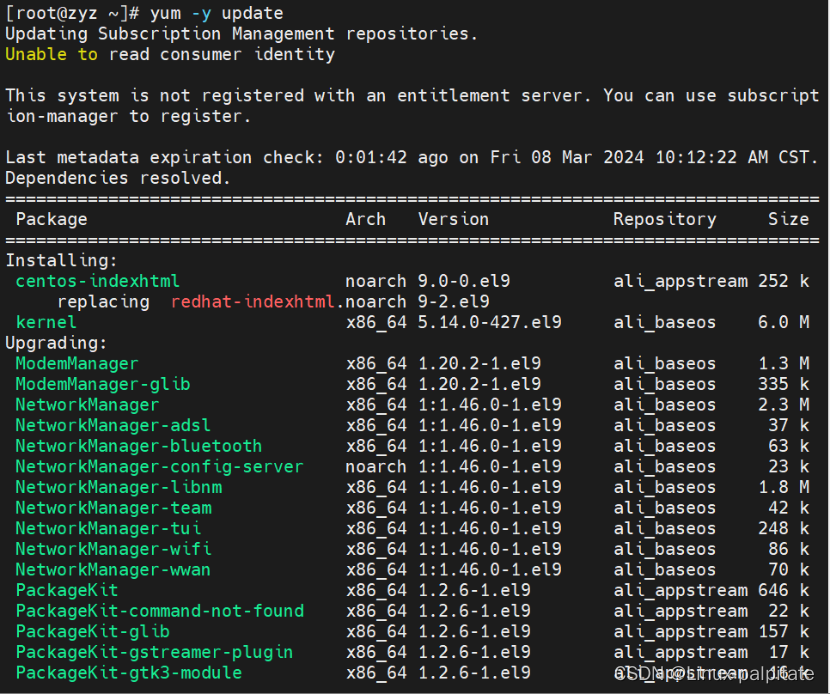830x694 pixels.
Task: Click noarch in the NetworkManager-config-server row
Action: 376,467
